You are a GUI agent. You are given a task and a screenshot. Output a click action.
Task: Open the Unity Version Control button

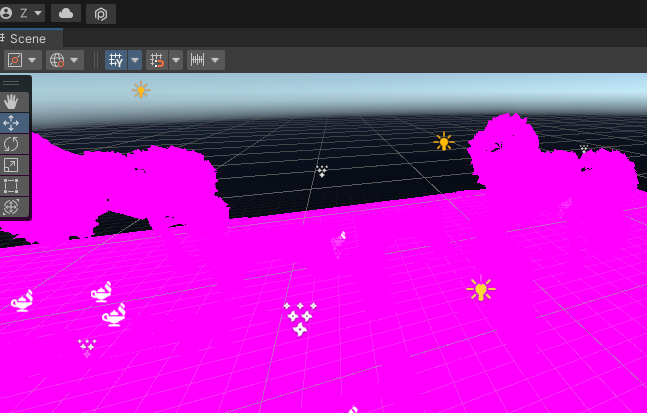pyautogui.click(x=100, y=13)
